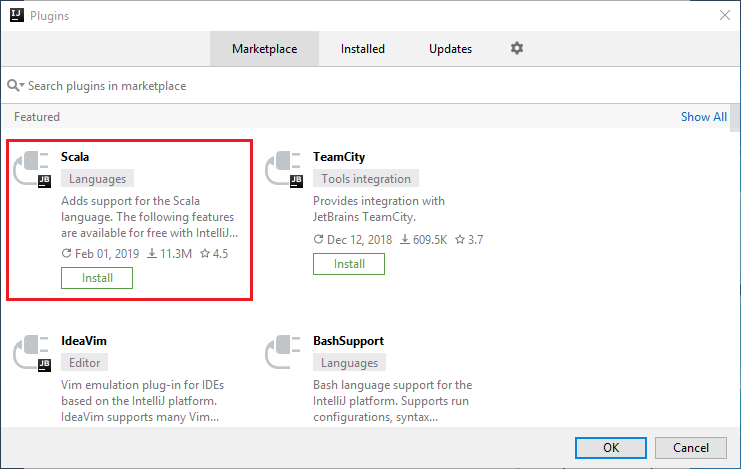
Task: Select the Editor tag under IdeaVim
Action: (x=85, y=363)
